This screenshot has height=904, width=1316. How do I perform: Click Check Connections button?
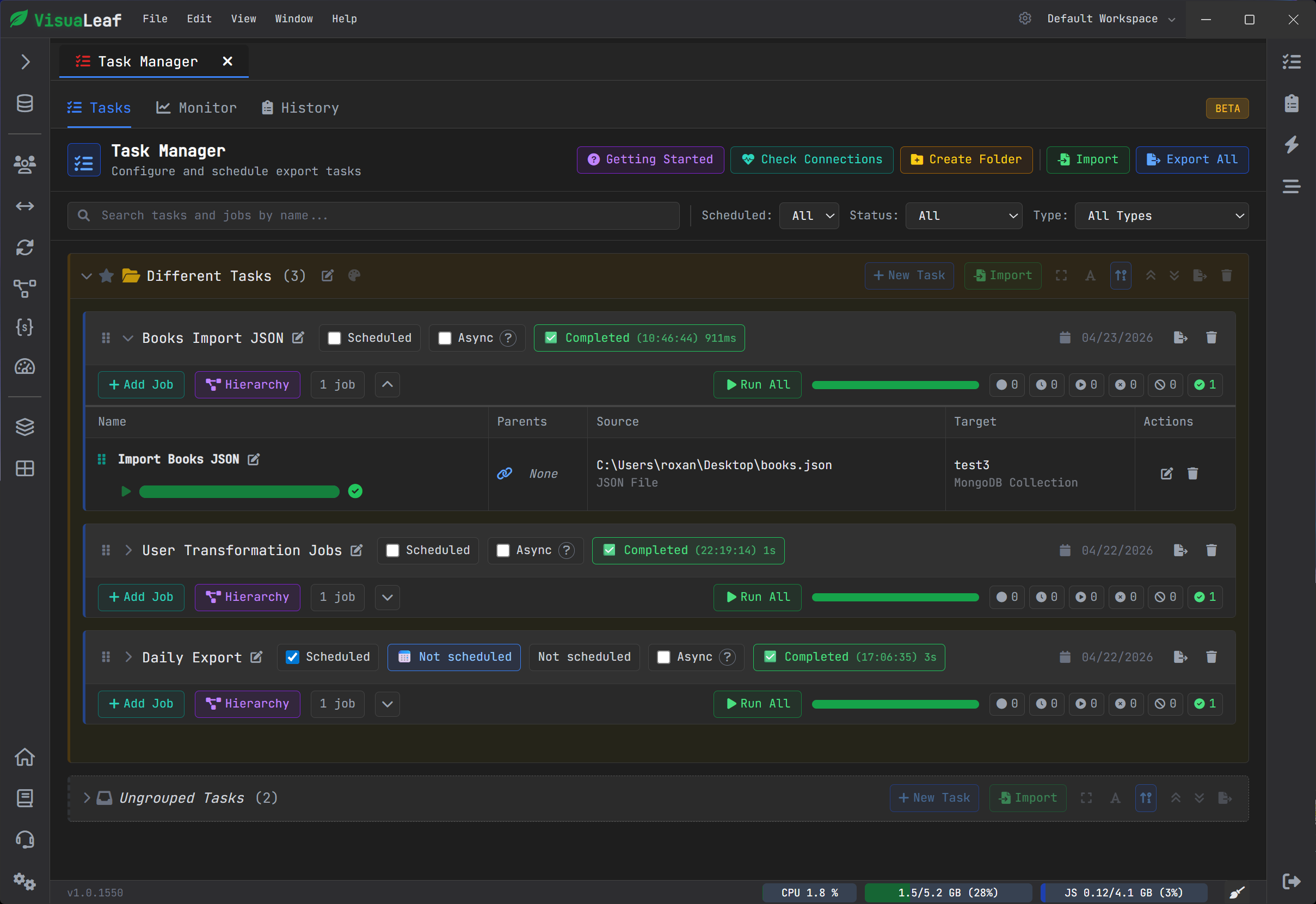click(x=811, y=159)
